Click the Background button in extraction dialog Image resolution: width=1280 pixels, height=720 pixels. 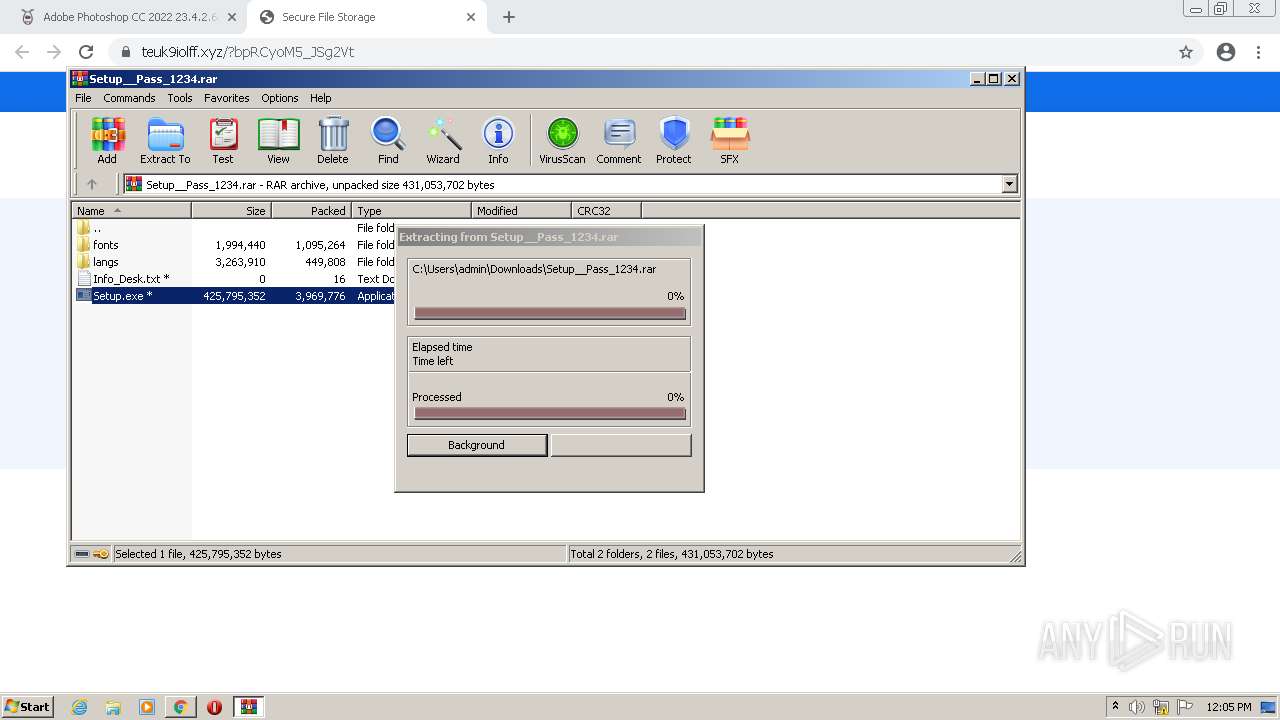[477, 445]
